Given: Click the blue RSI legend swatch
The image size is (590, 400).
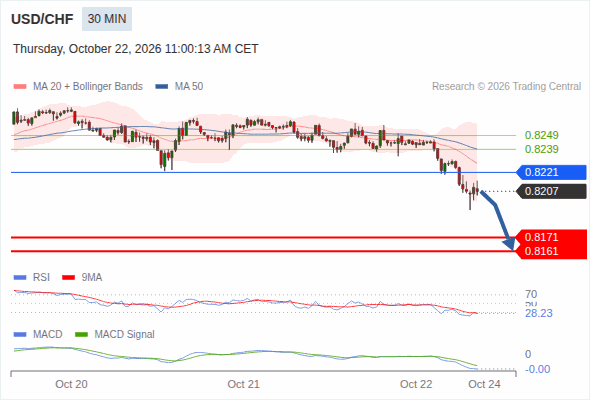Looking at the screenshot, I should click(x=20, y=278).
